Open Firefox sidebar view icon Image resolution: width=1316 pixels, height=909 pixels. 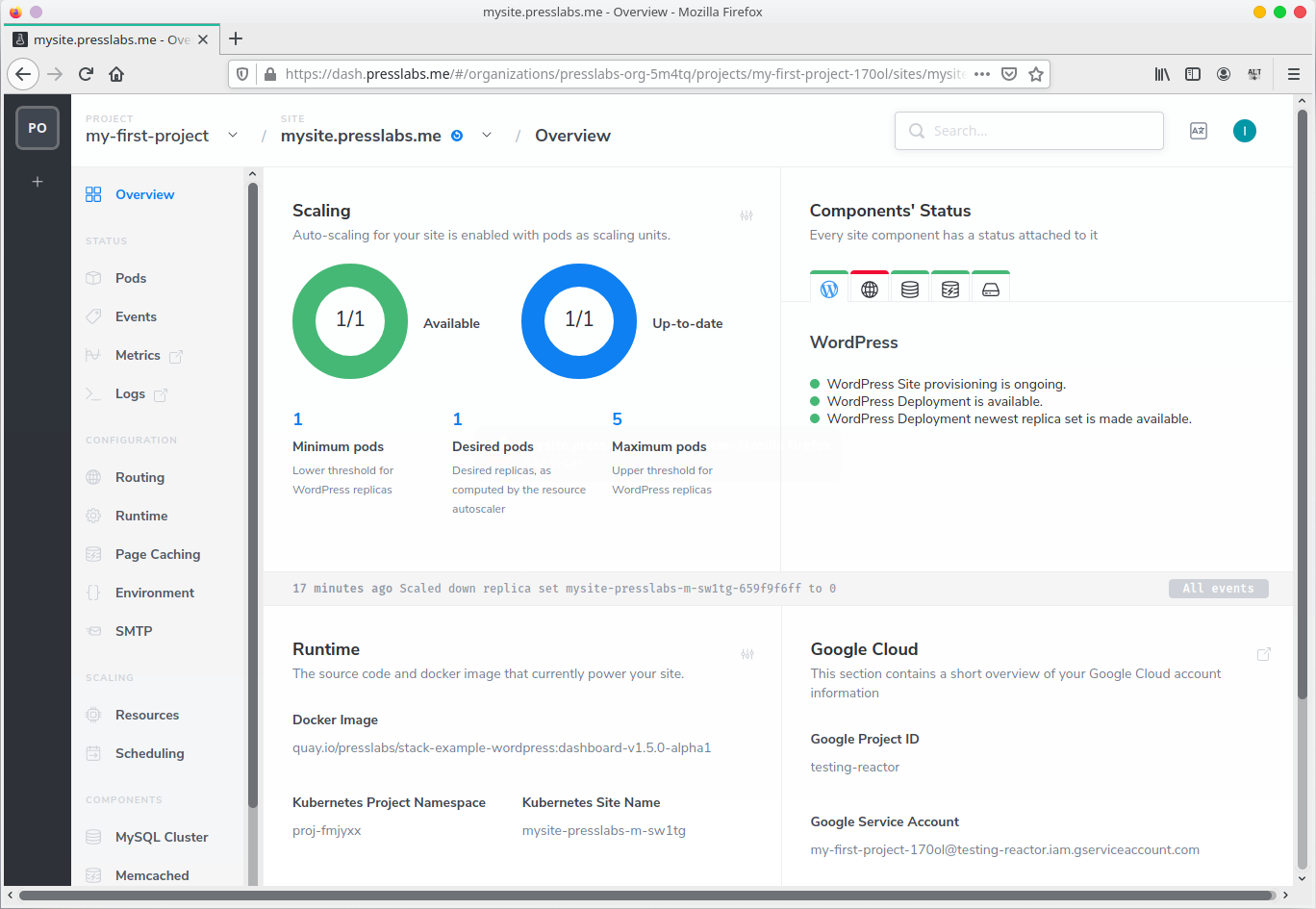pyautogui.click(x=1193, y=74)
